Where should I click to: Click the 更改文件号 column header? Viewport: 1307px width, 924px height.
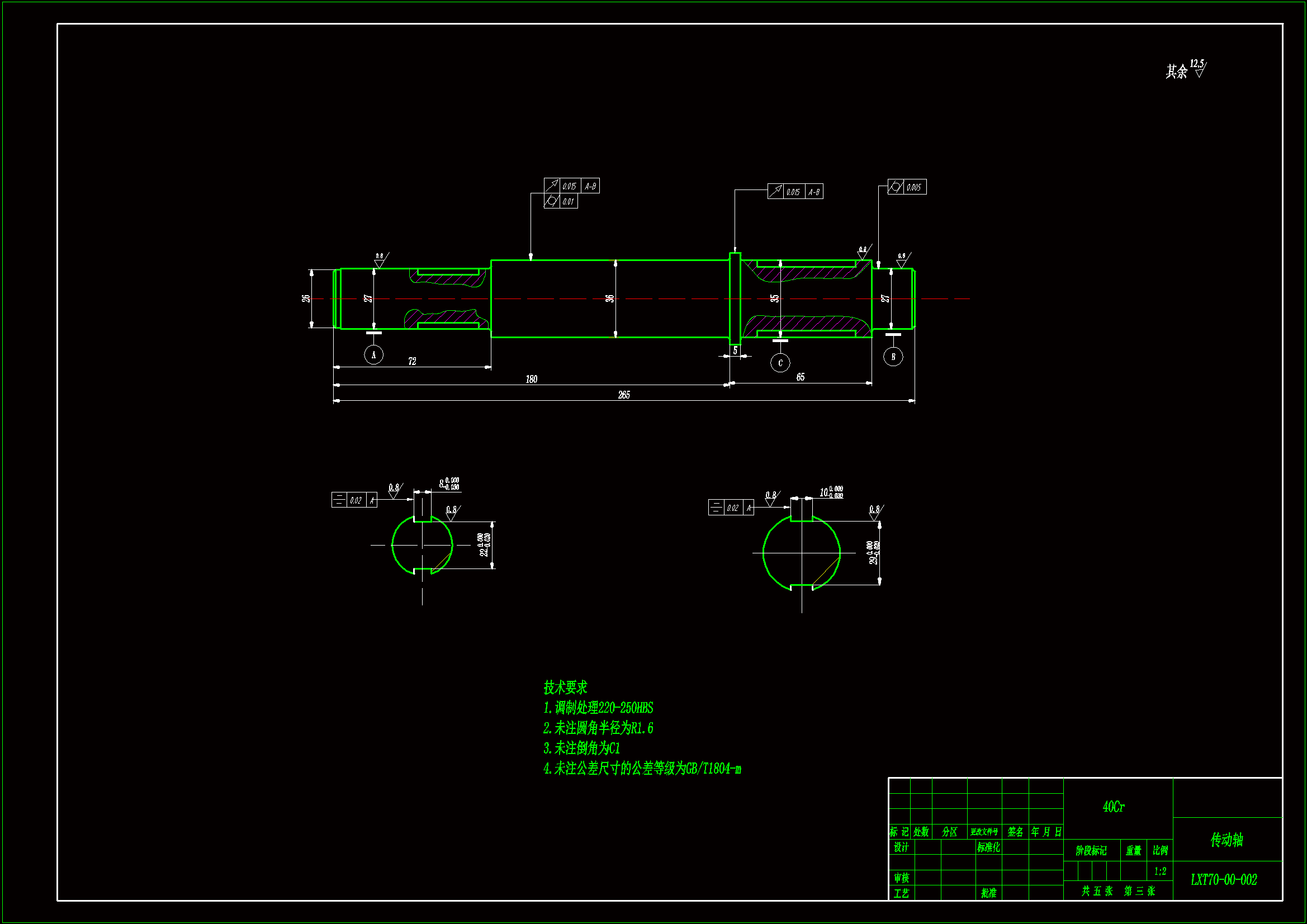point(984,832)
